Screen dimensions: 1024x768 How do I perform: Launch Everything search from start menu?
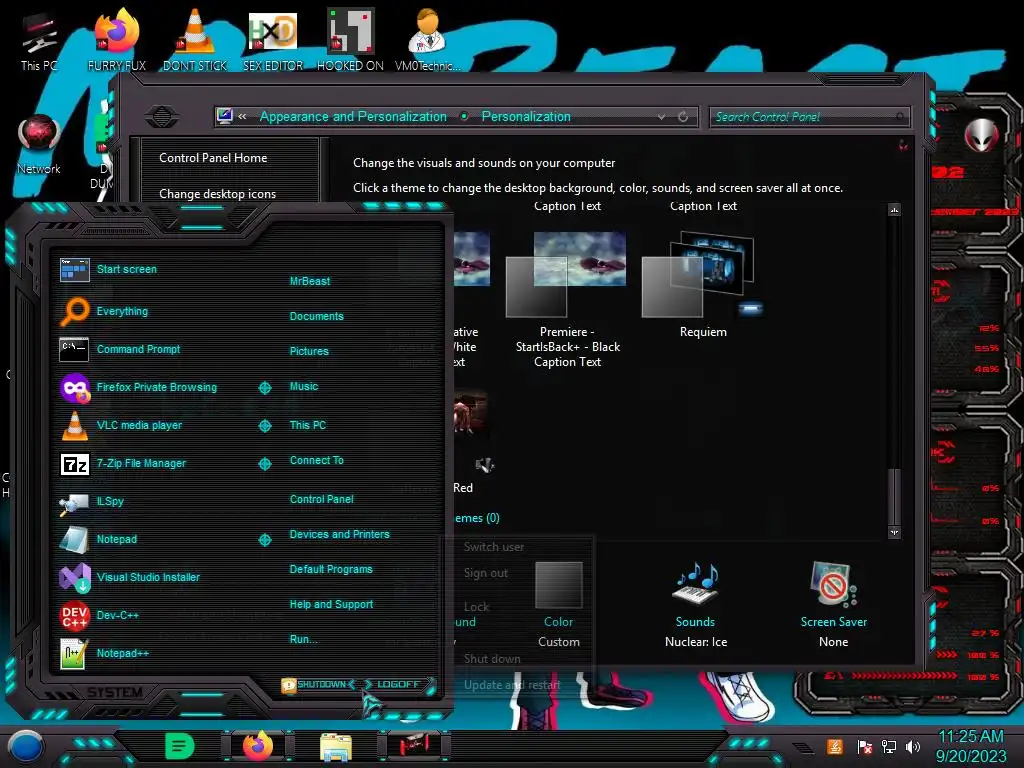point(122,311)
